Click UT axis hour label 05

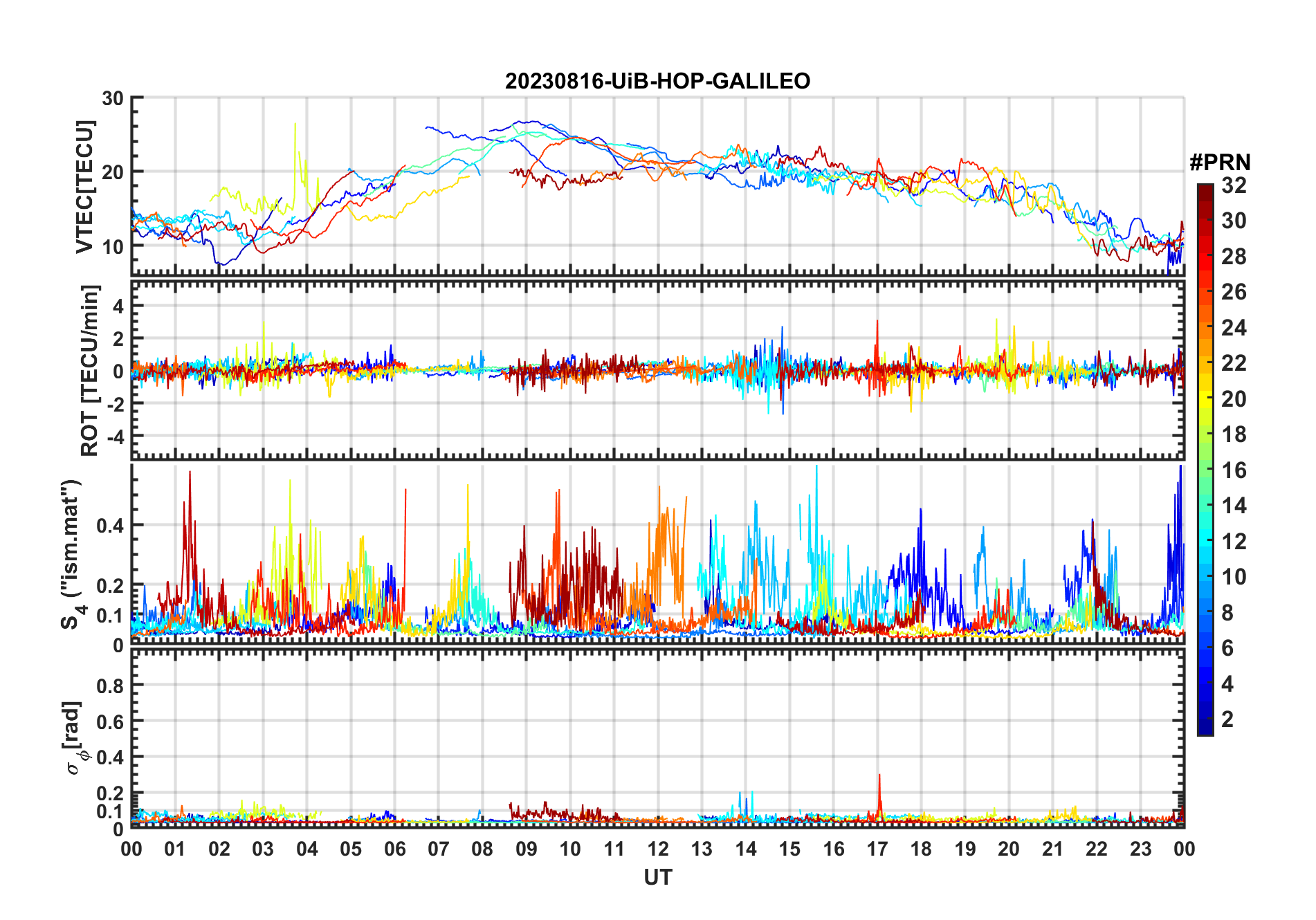[x=351, y=849]
